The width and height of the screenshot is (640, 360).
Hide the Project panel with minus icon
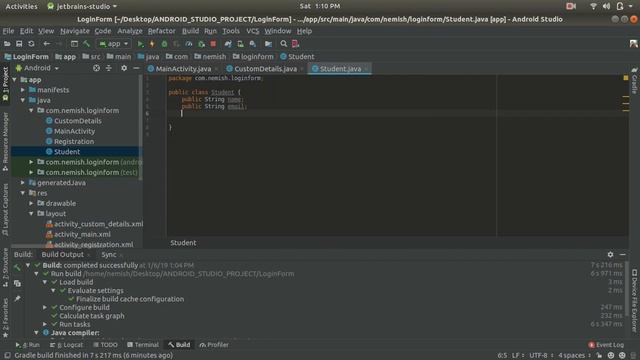pos(136,68)
